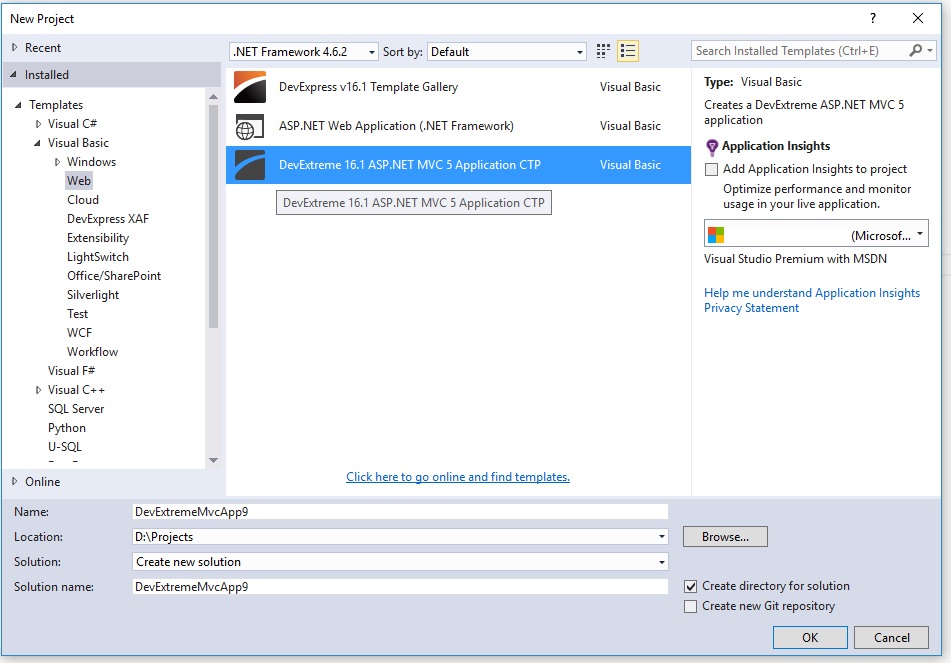Expand the Recent section
Screen dimensions: 951x663
tap(15, 47)
